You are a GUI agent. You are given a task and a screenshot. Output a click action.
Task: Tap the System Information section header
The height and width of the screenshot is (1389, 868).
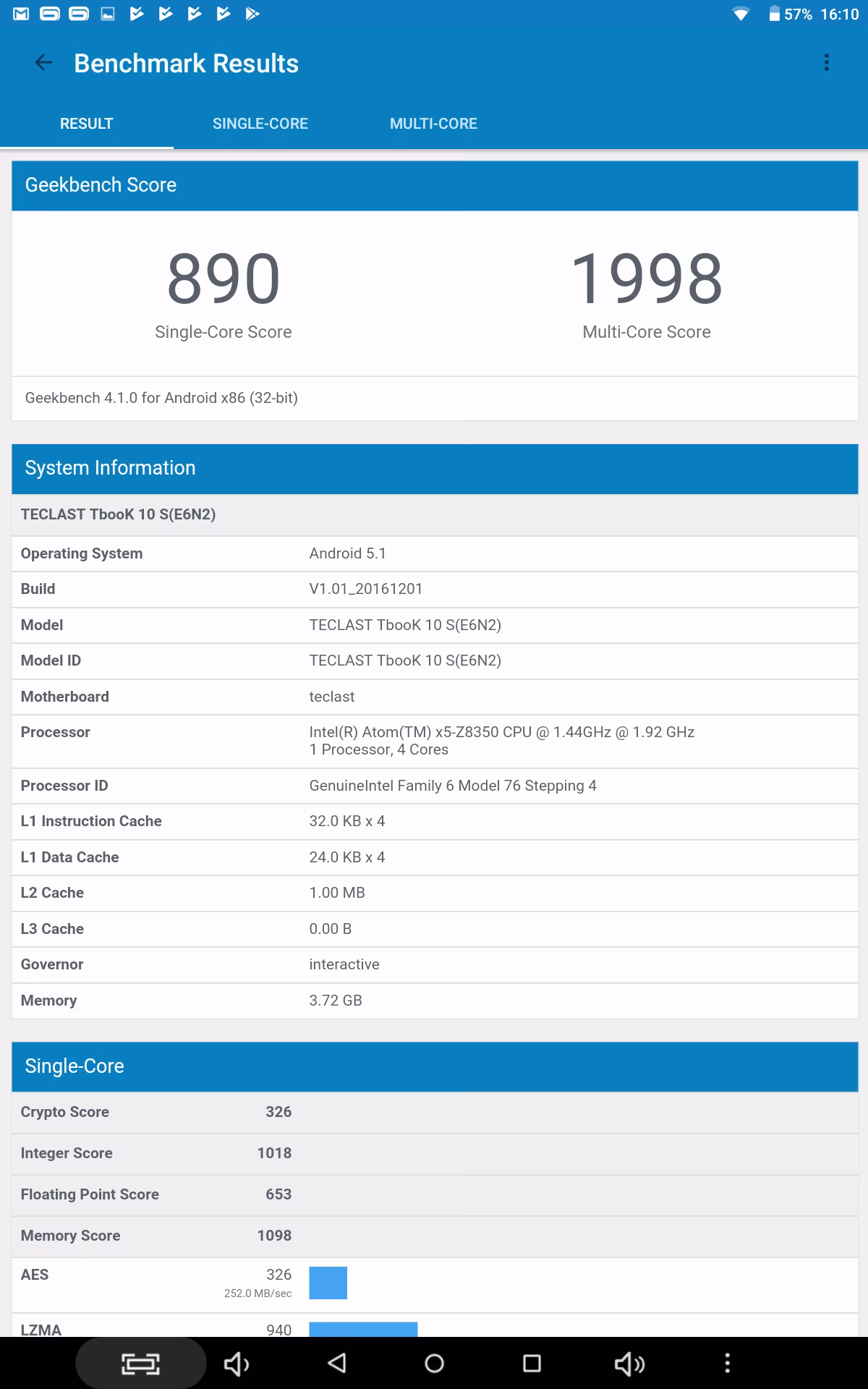coord(435,469)
